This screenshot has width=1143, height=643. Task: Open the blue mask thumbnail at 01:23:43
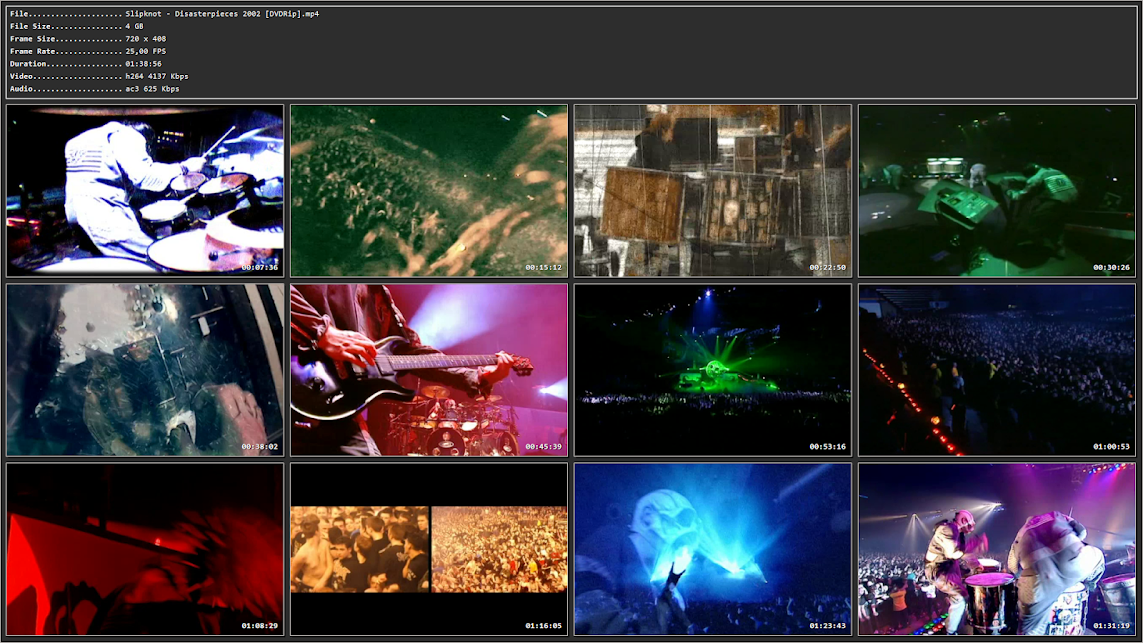pyautogui.click(x=712, y=549)
